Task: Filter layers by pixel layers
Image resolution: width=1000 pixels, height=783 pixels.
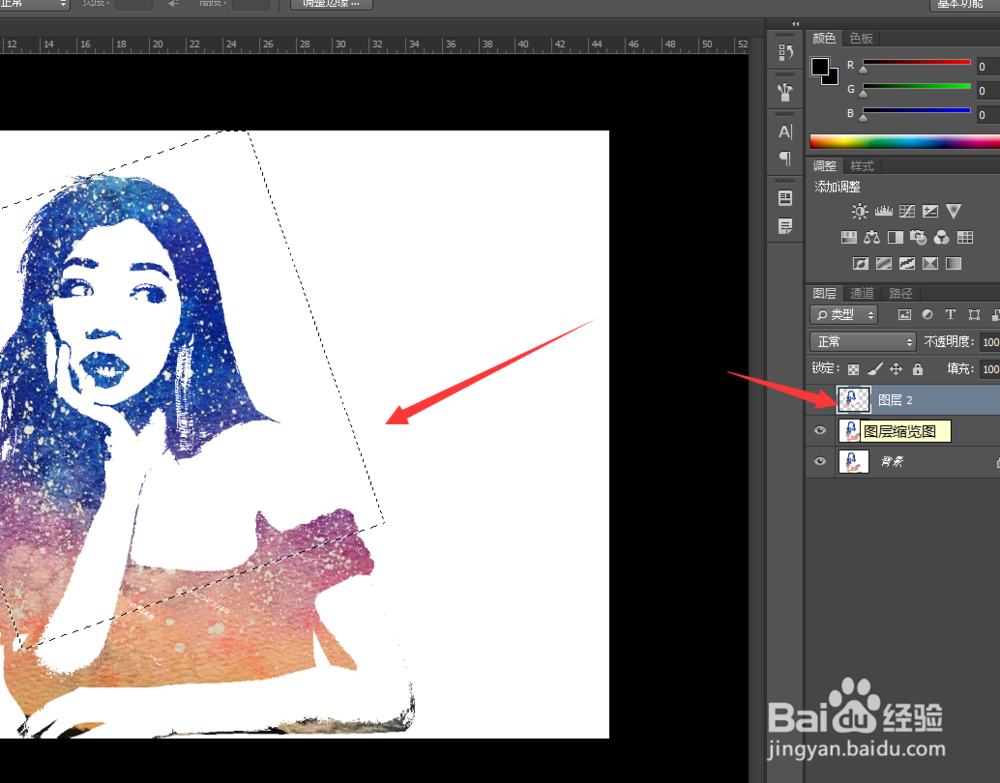Action: point(904,314)
